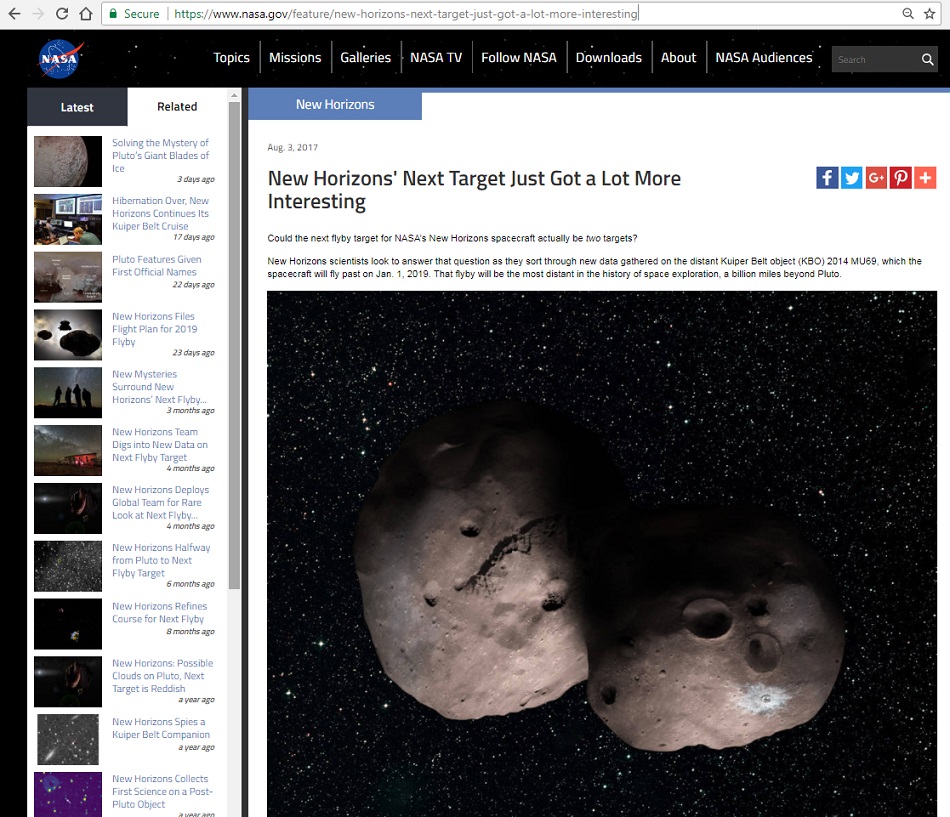This screenshot has width=950, height=817.
Task: Open New Horizons Team Digs into New Data link
Action: (159, 444)
